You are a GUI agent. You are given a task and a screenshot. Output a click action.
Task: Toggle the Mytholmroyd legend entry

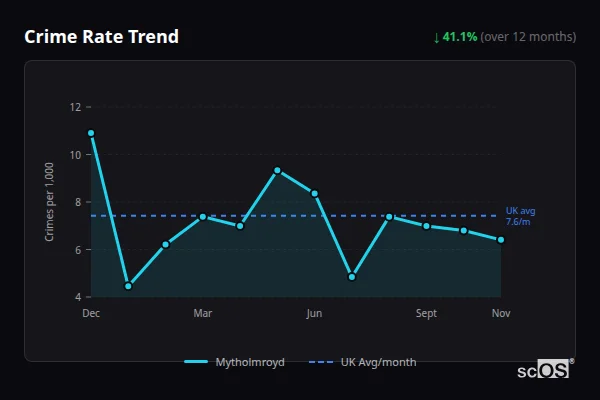pos(234,362)
